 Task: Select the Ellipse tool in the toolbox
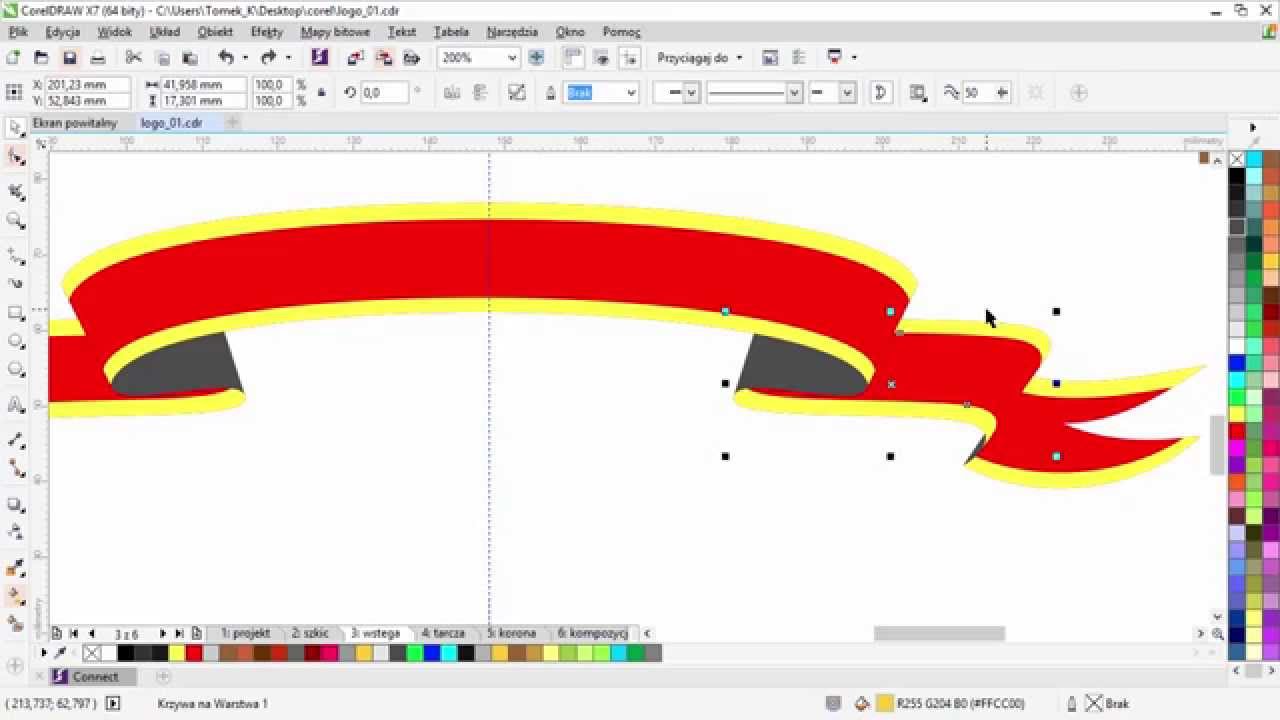(x=16, y=341)
